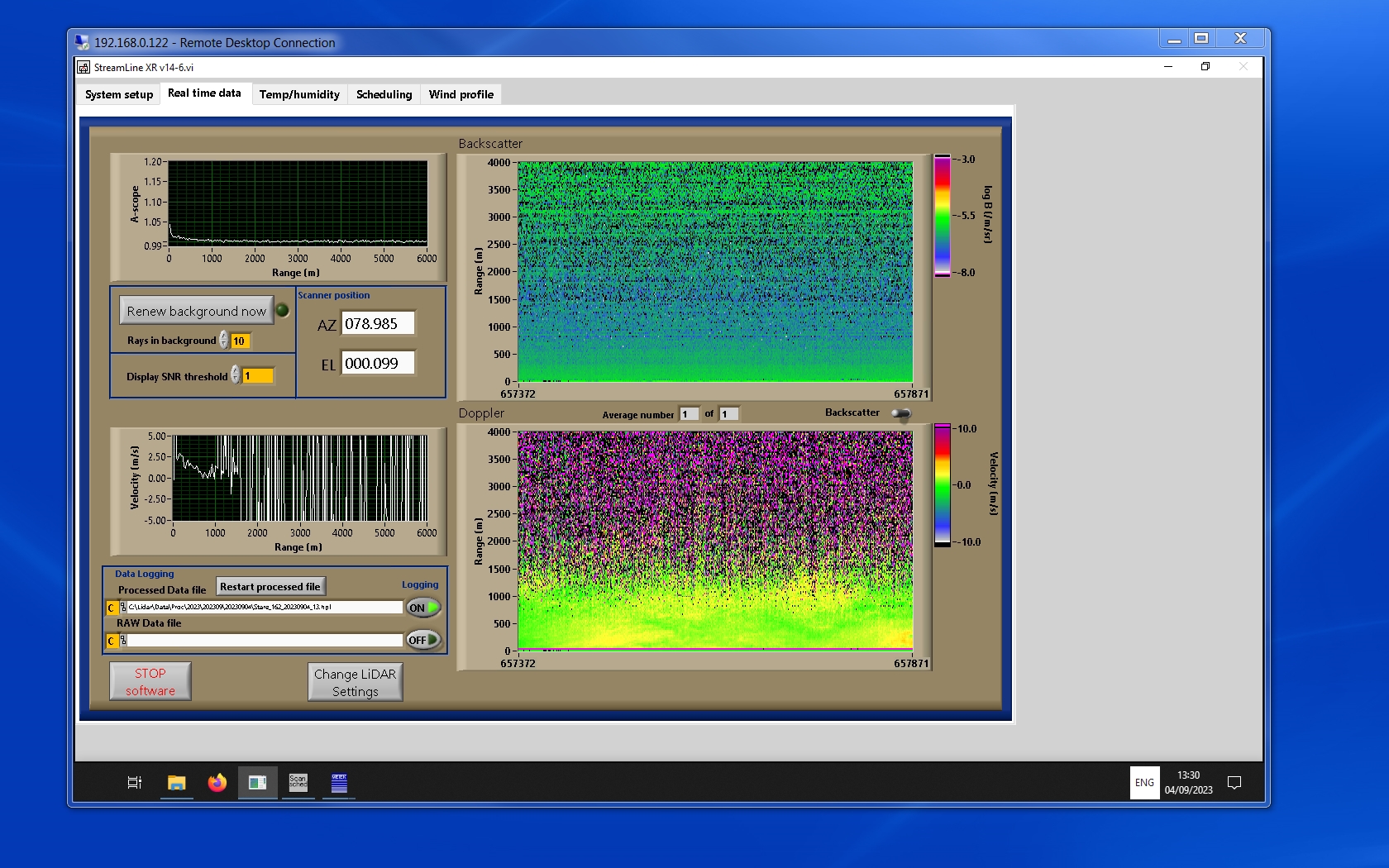Open the ENG language selector

pyautogui.click(x=1144, y=782)
